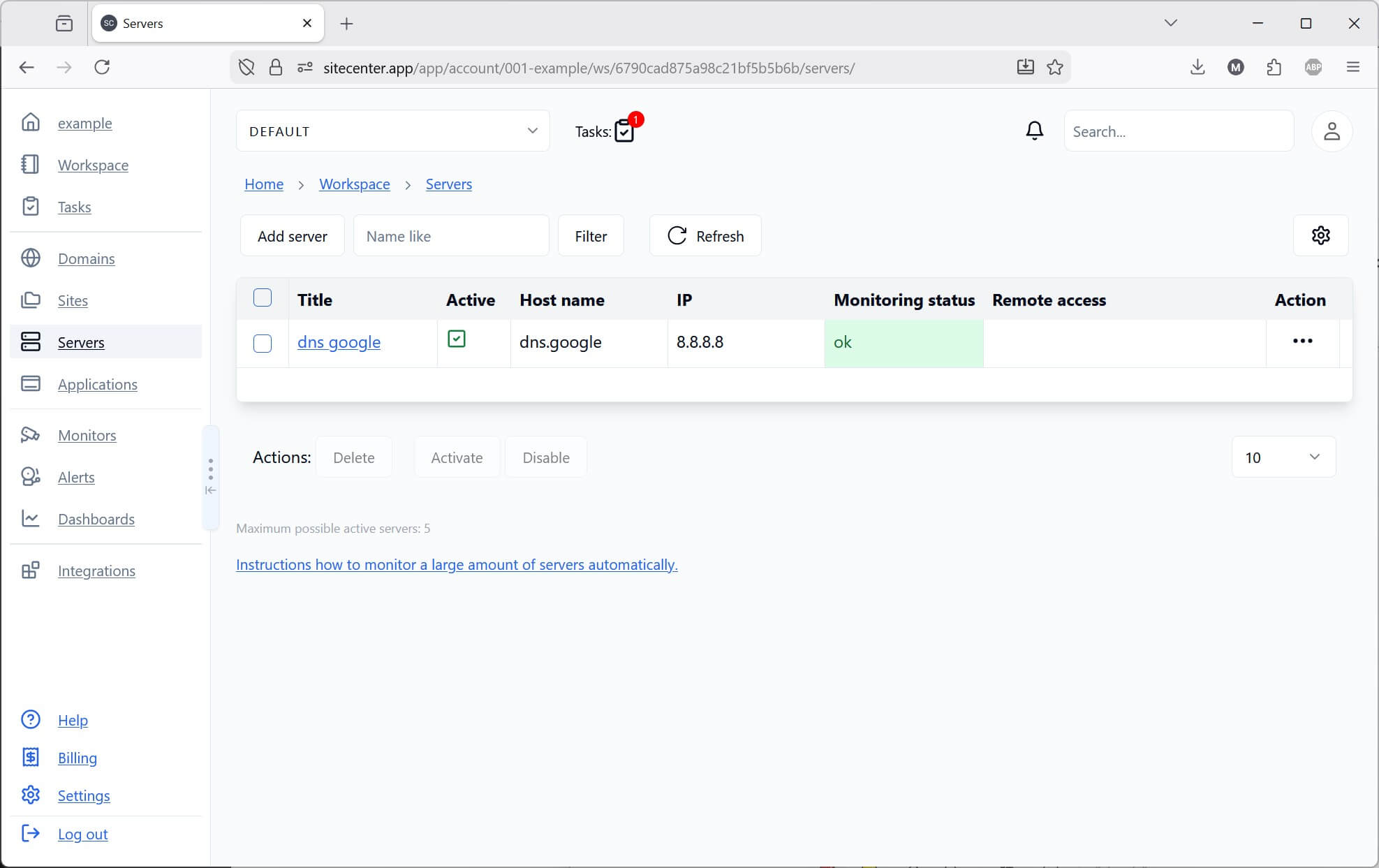Image resolution: width=1379 pixels, height=868 pixels.
Task: Check the checkbox for the dns google row
Action: pos(263,343)
